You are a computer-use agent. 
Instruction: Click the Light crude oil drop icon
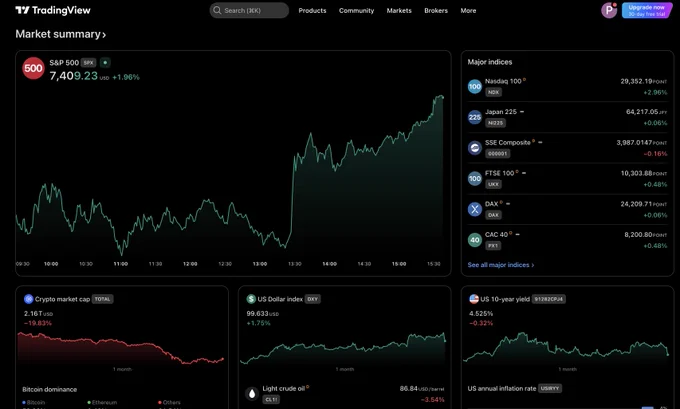click(252, 394)
